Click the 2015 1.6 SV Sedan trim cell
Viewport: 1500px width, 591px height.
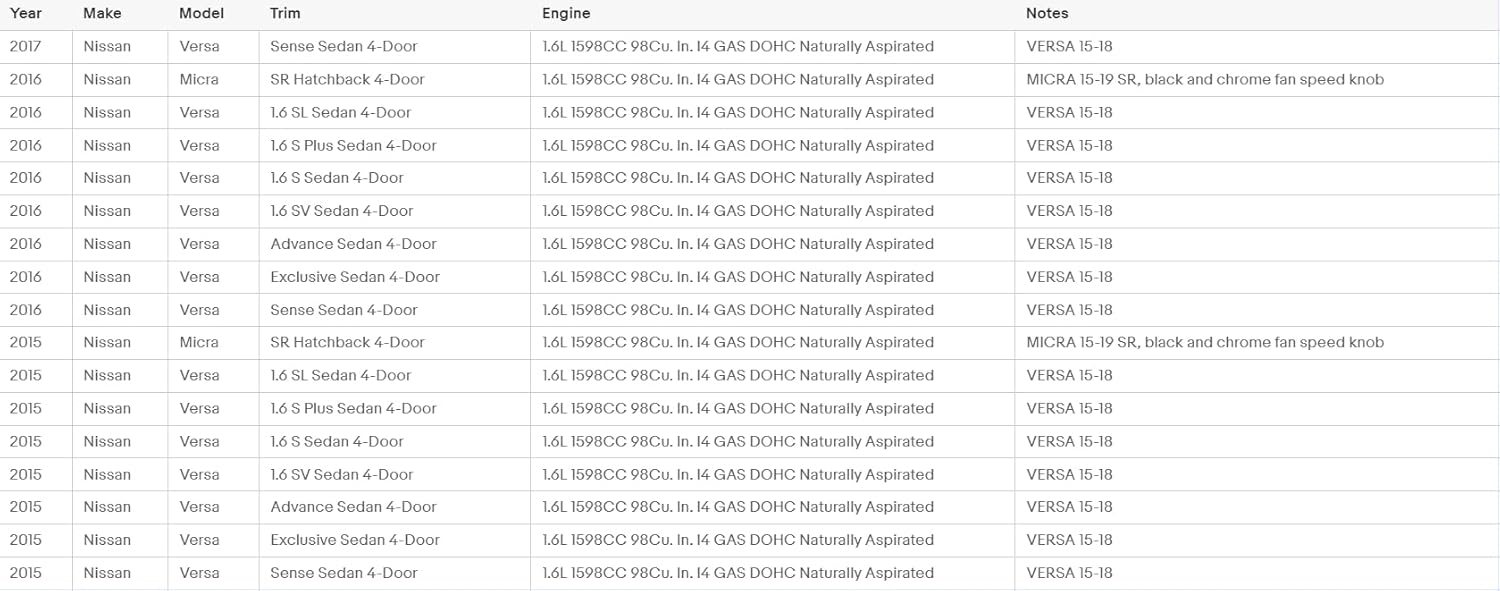click(x=342, y=474)
